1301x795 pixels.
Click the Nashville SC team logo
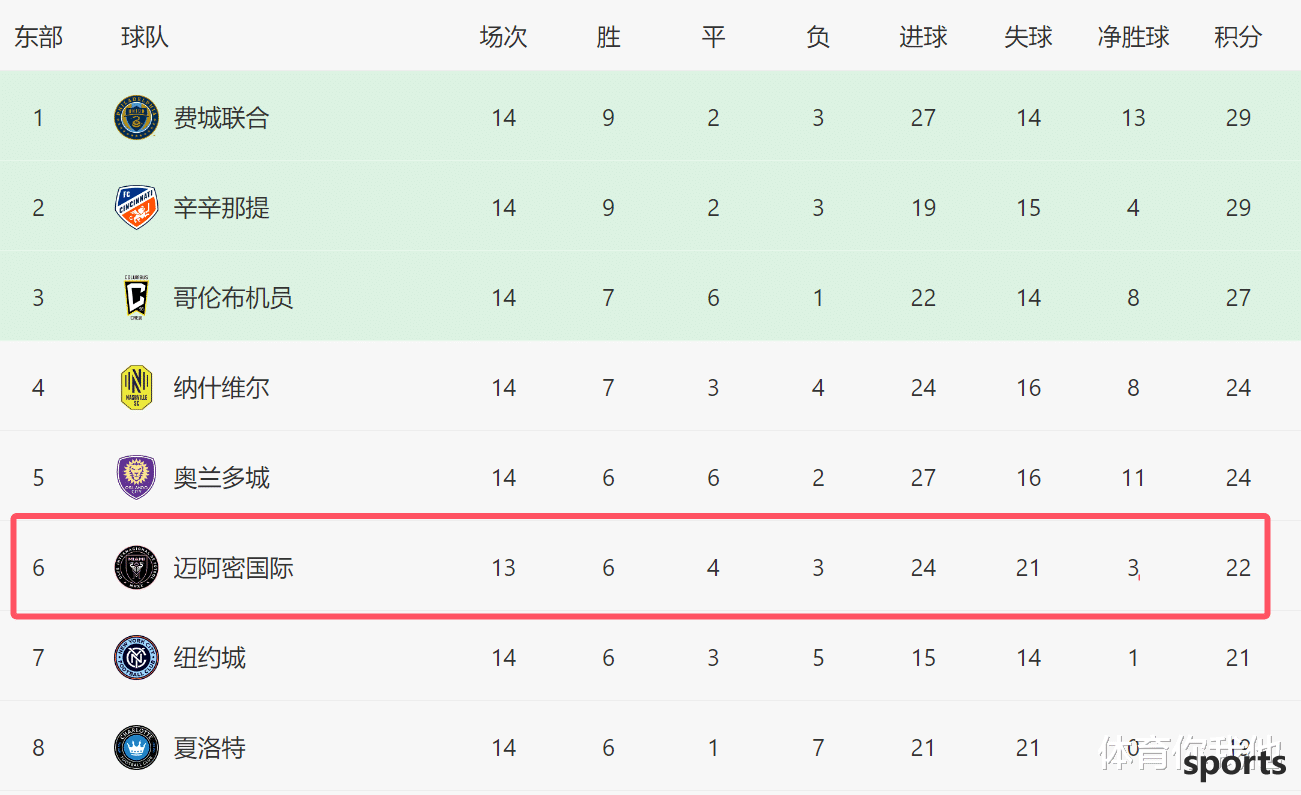[136, 388]
